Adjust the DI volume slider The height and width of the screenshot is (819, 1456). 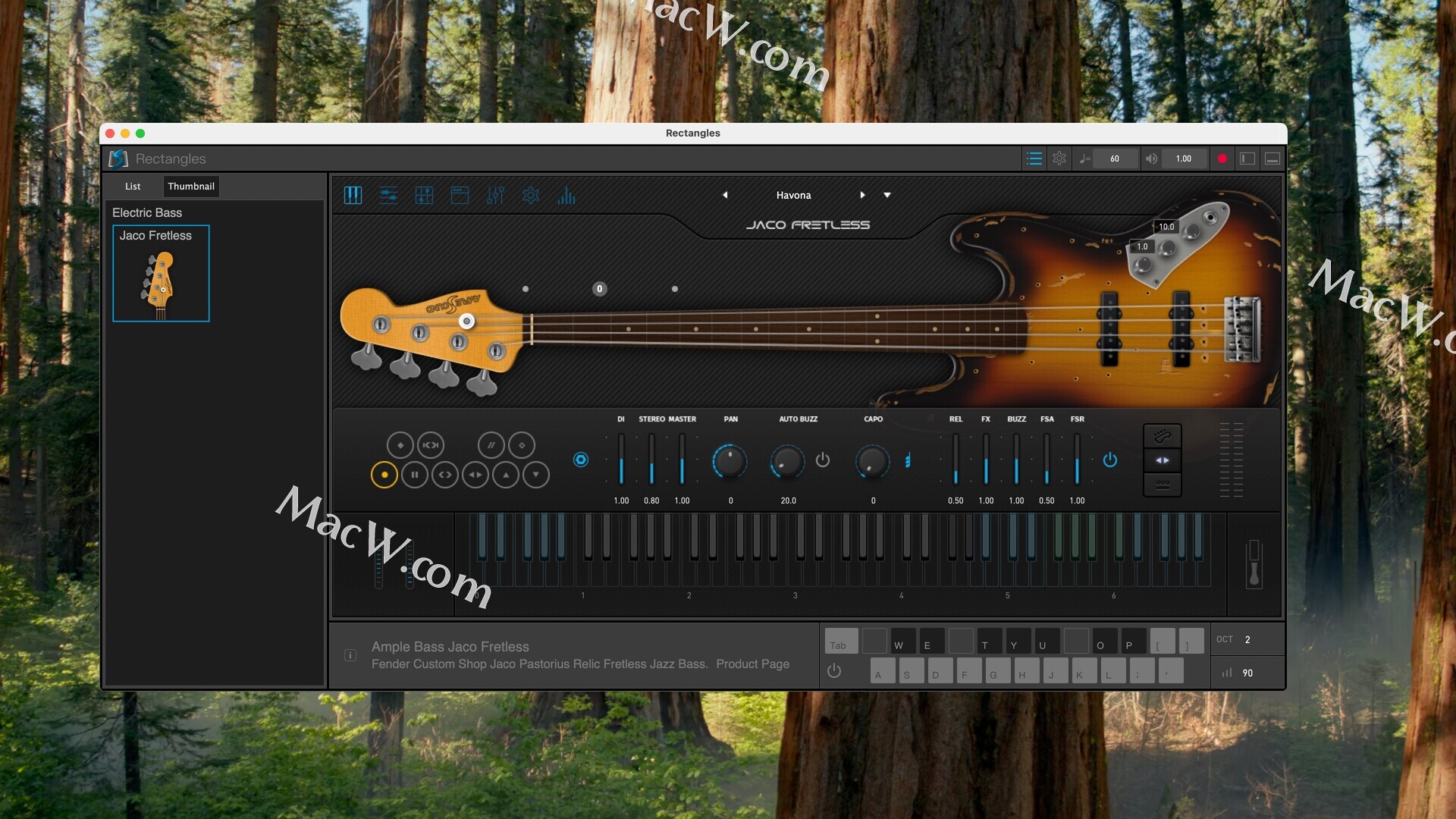(x=621, y=460)
